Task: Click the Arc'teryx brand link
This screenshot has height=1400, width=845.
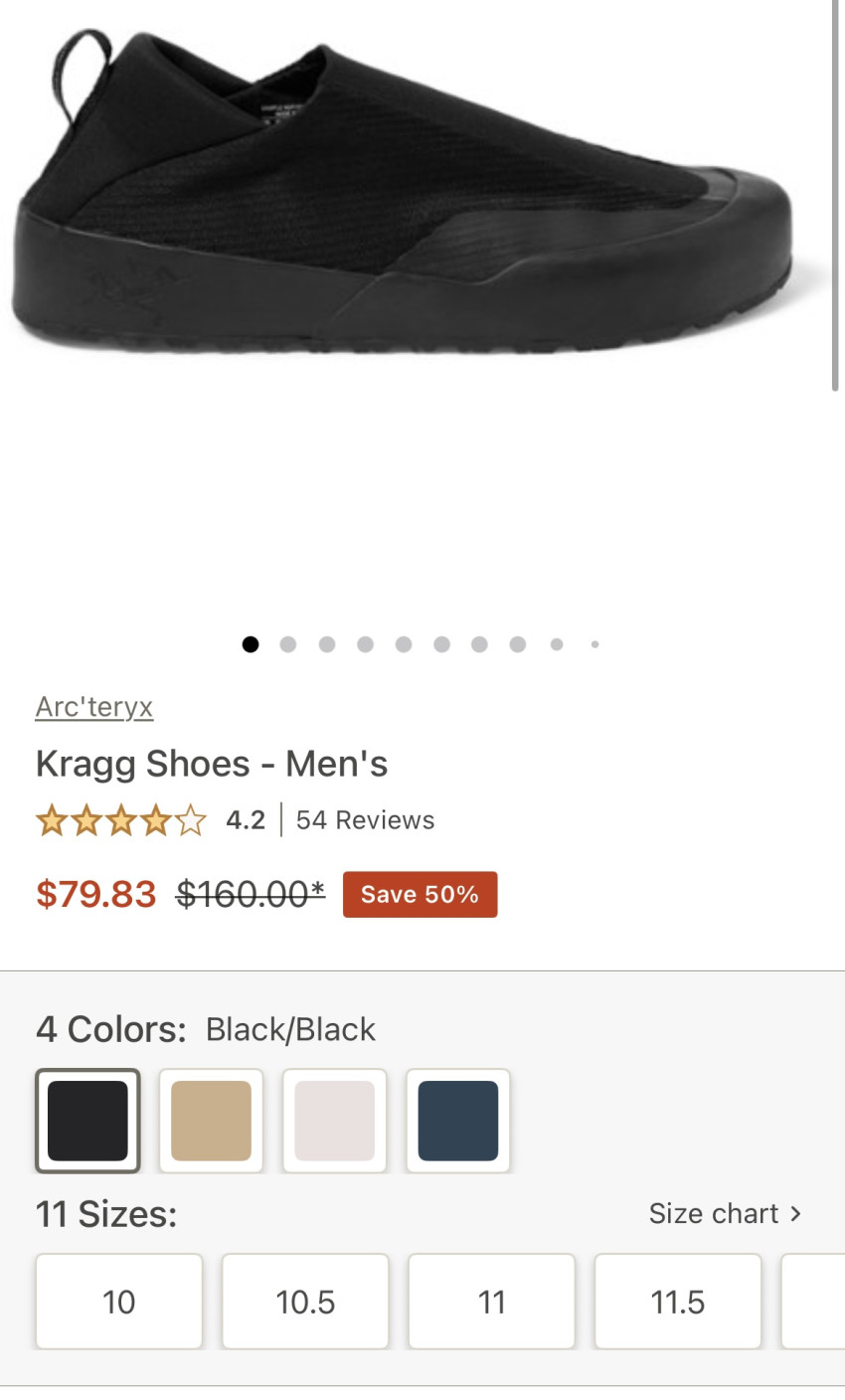Action: coord(94,707)
